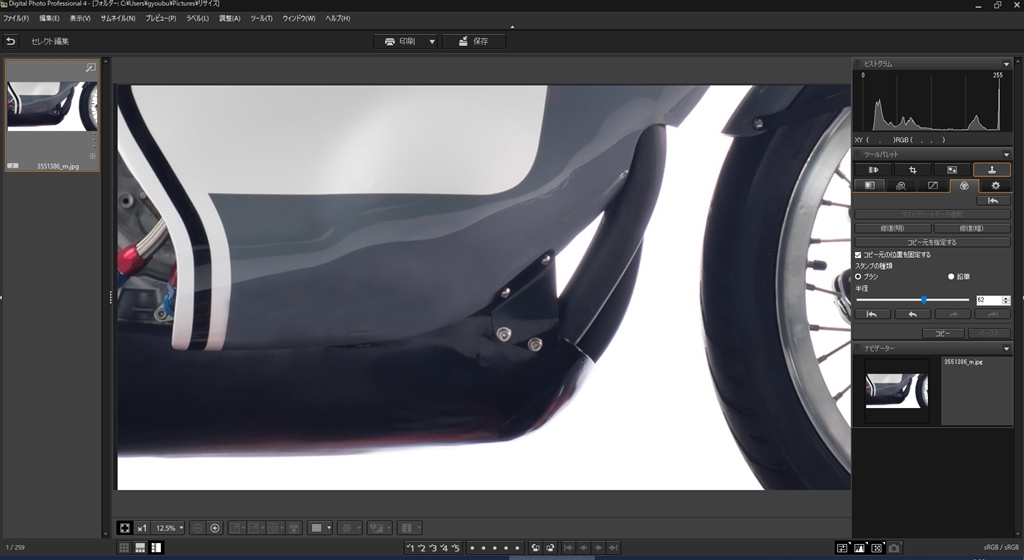The width and height of the screenshot is (1024, 560).
Task: Click the rotate left icon in the bottom bar
Action: 534,548
